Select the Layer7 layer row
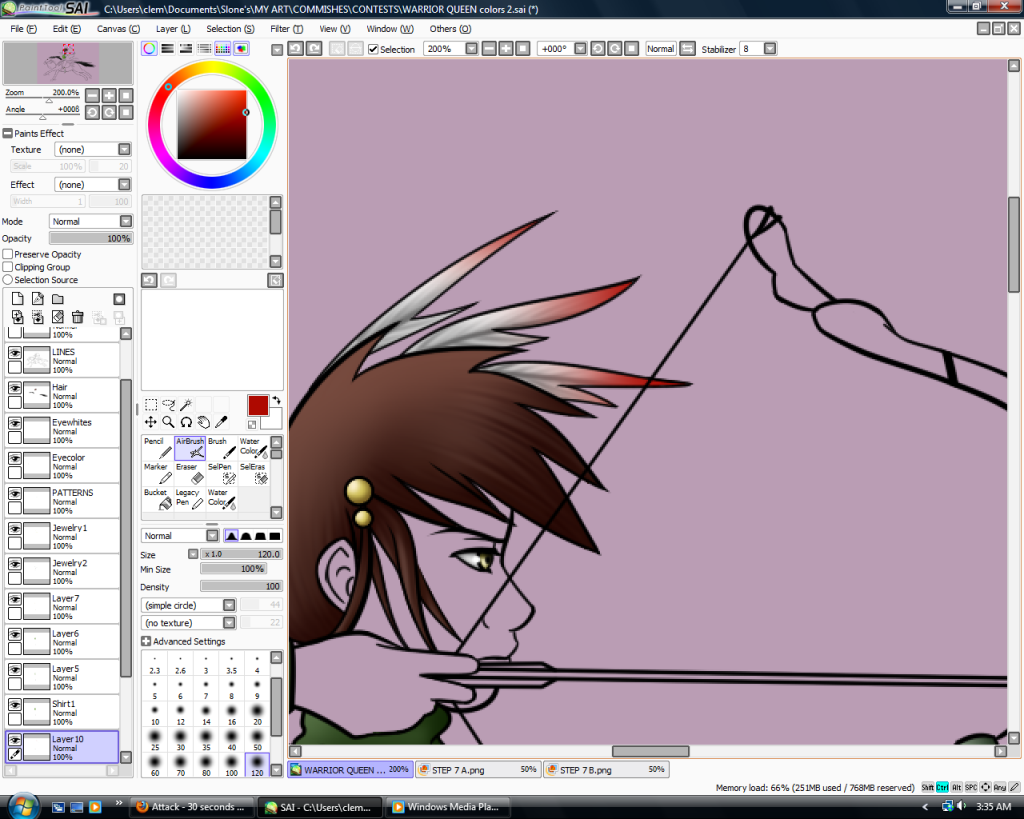 tap(63, 607)
